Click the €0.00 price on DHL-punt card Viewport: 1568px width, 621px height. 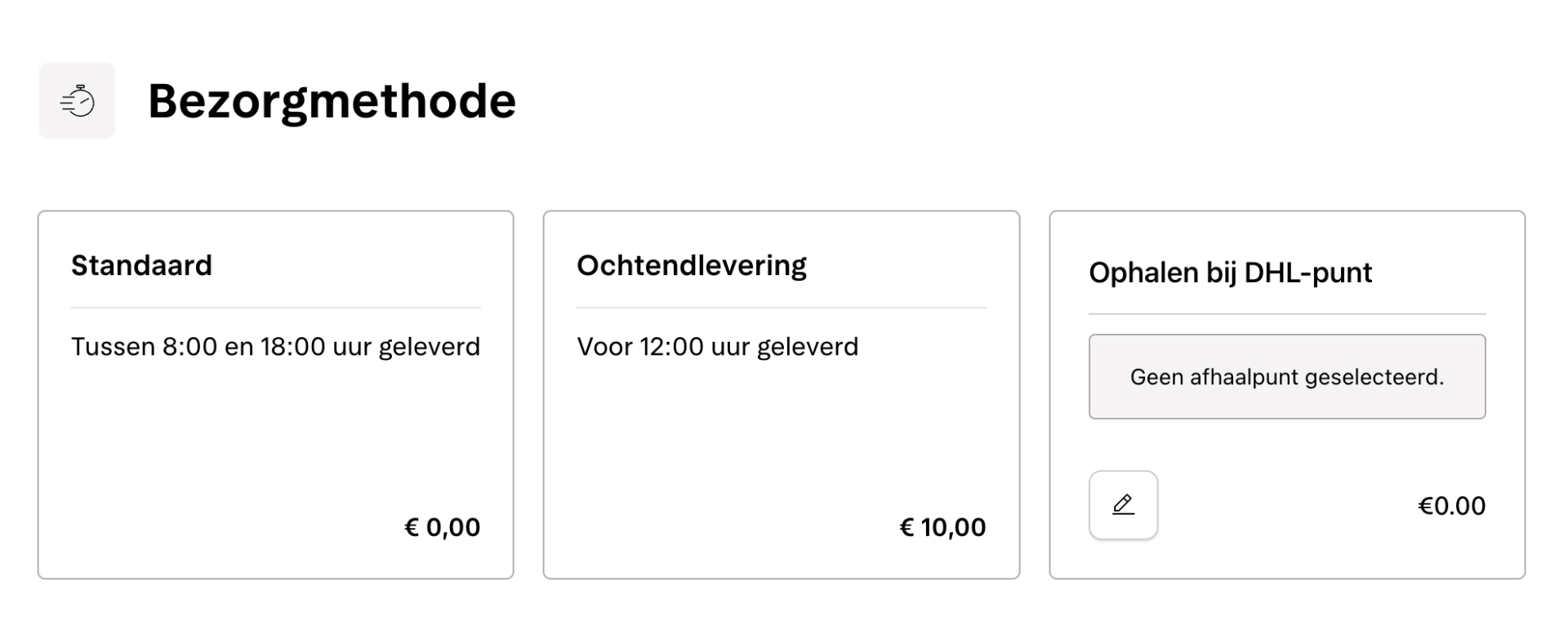point(1453,505)
